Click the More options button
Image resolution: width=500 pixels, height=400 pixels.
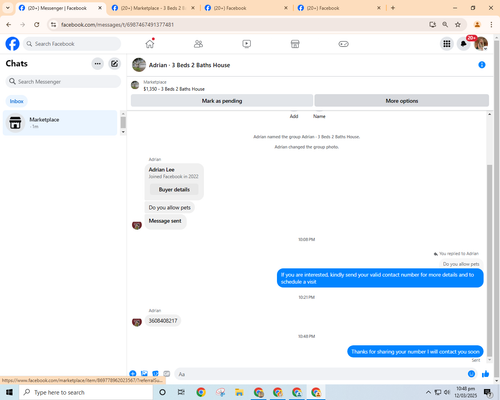click(402, 101)
